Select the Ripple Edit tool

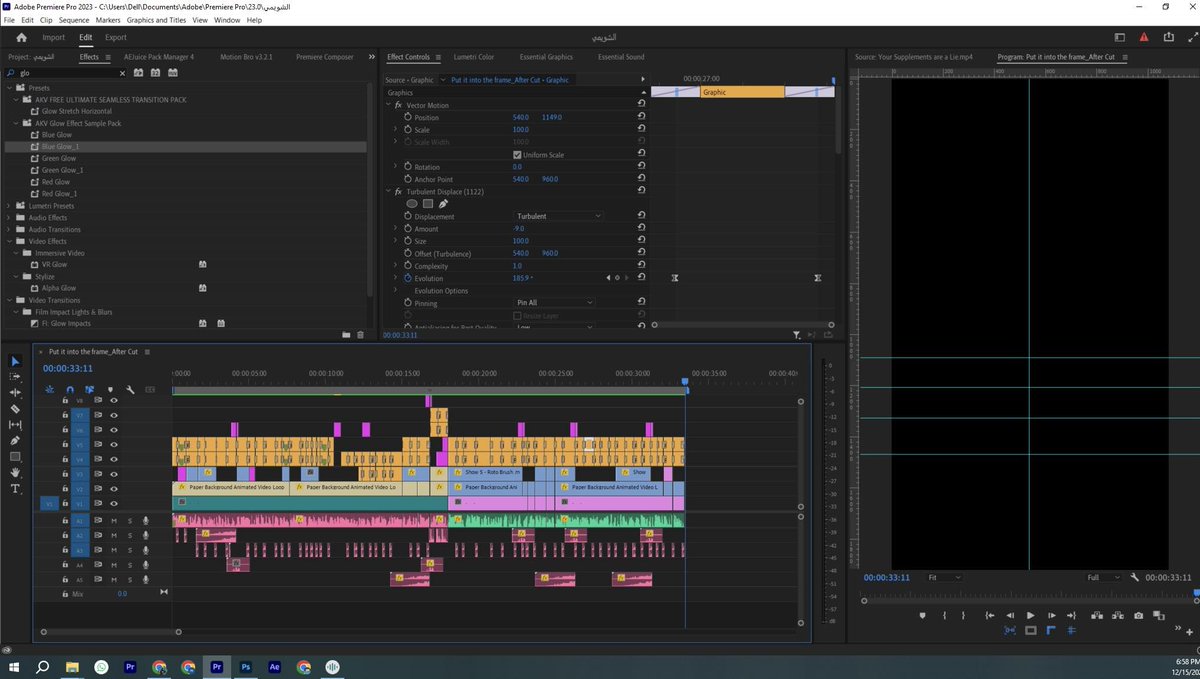pos(15,393)
